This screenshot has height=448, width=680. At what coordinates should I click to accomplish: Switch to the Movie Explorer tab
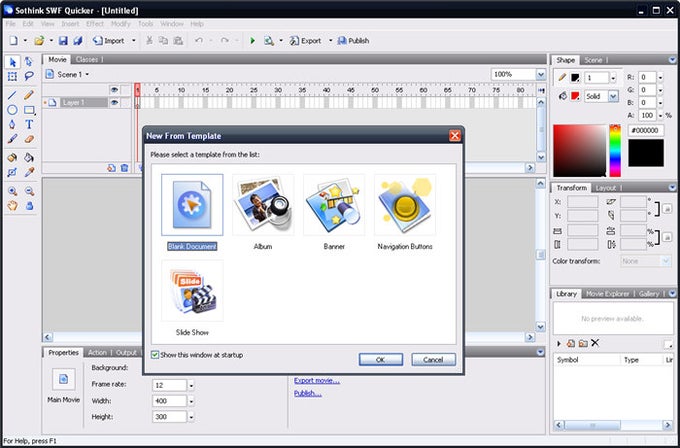pyautogui.click(x=608, y=294)
